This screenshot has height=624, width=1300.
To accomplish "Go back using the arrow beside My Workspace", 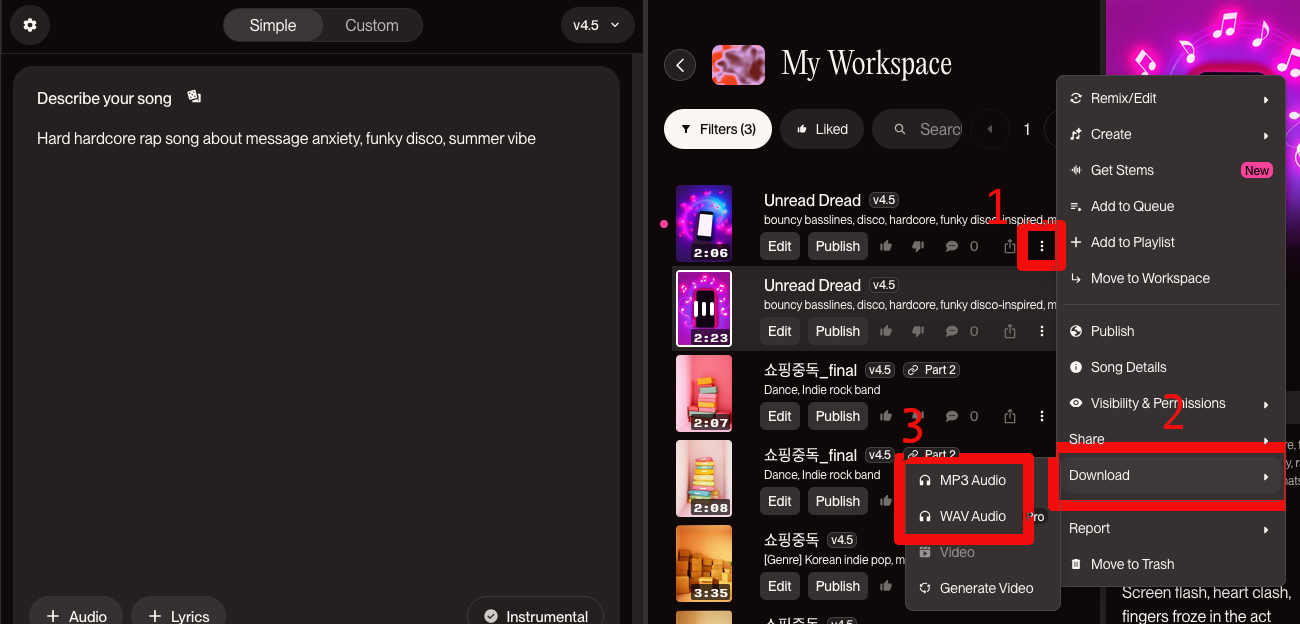I will pyautogui.click(x=680, y=66).
